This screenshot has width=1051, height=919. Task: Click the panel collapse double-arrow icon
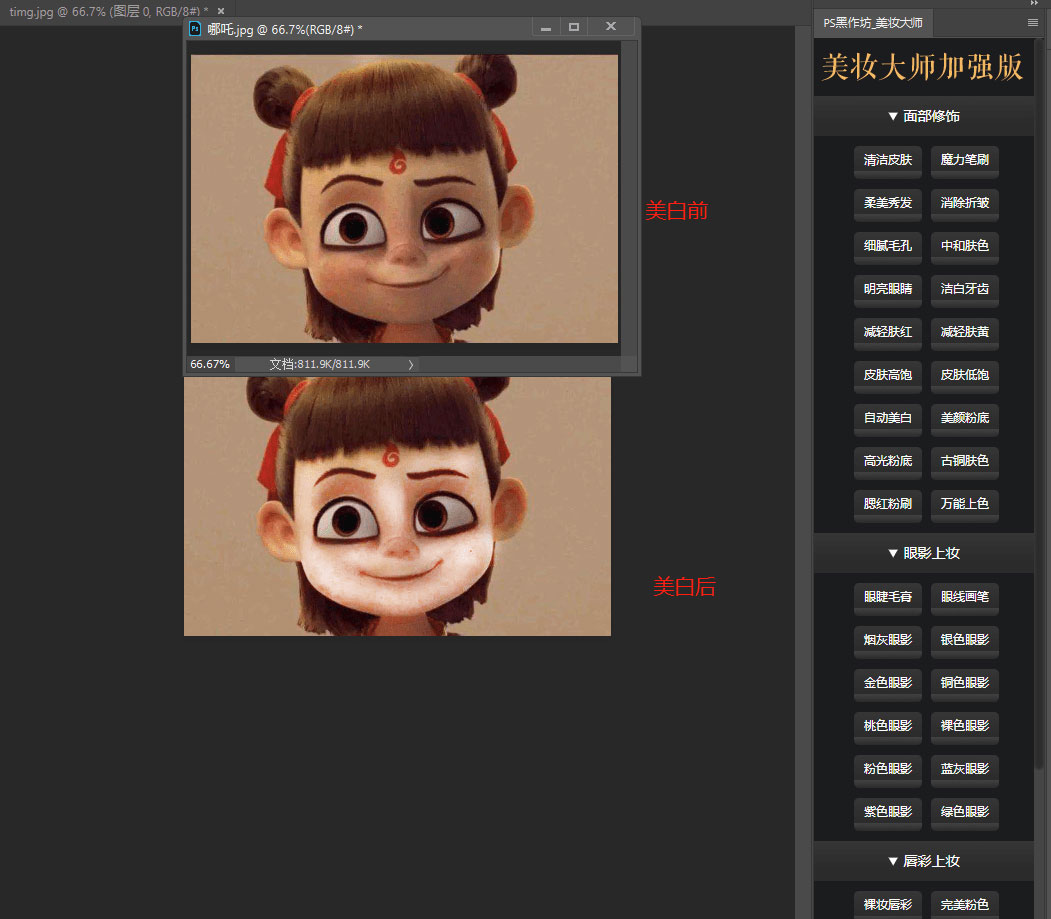[1034, 4]
